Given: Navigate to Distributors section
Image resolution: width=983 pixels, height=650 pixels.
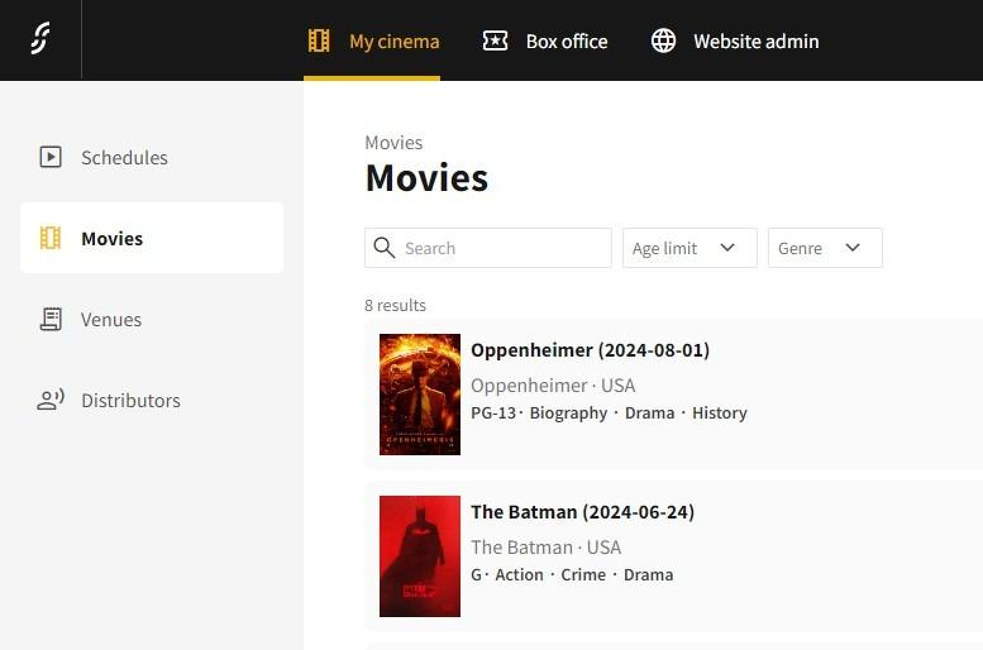Looking at the screenshot, I should point(130,400).
